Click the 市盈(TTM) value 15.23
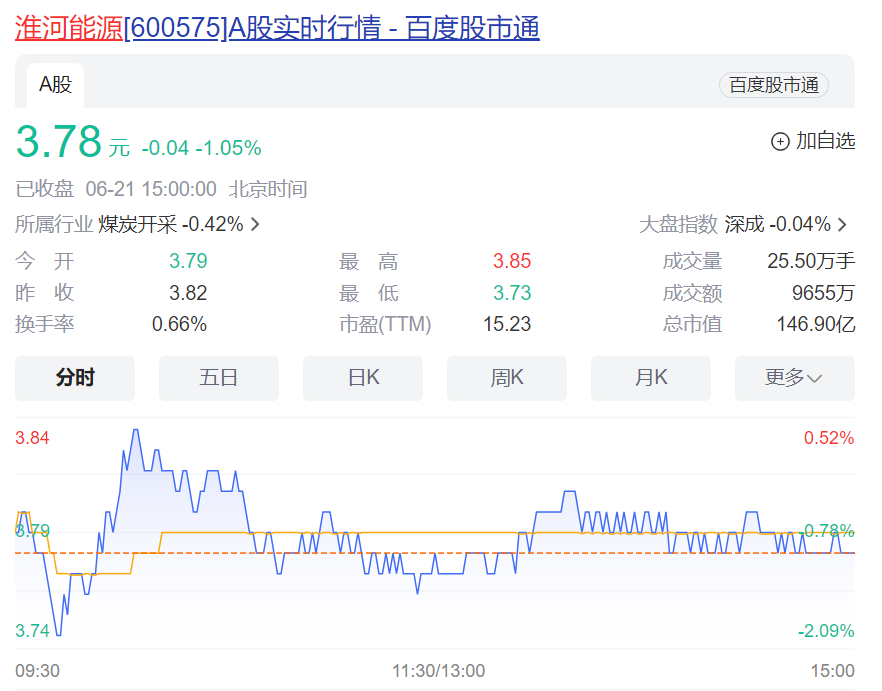 pyautogui.click(x=507, y=324)
